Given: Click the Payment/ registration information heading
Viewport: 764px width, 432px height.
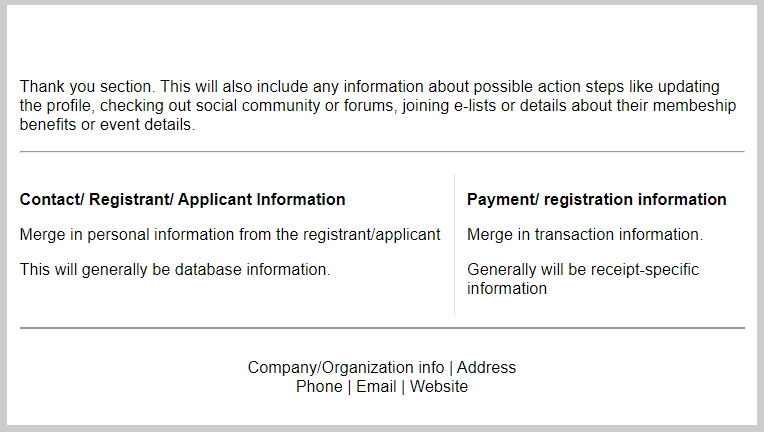Looking at the screenshot, I should (596, 200).
